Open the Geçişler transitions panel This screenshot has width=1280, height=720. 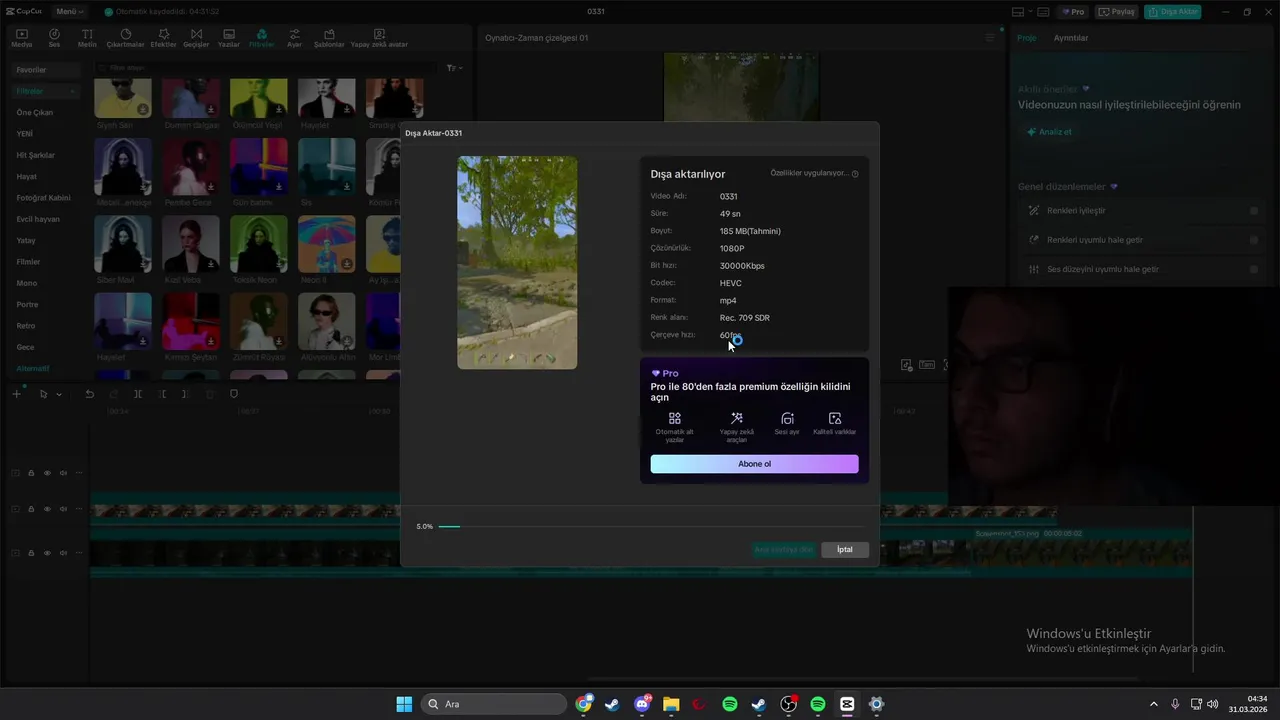196,38
